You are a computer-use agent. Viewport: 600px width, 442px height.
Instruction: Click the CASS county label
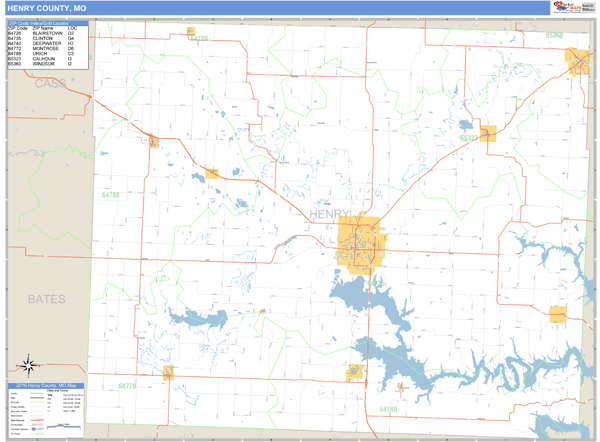coord(49,83)
